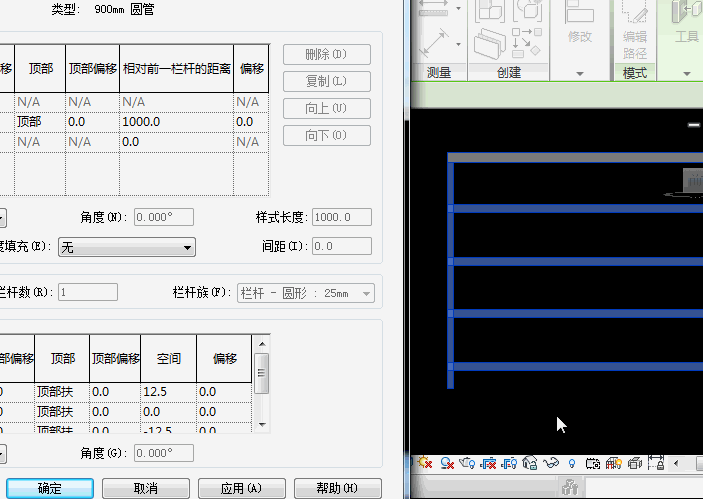Click the show crop region icon
The image size is (703, 499).
click(x=510, y=463)
